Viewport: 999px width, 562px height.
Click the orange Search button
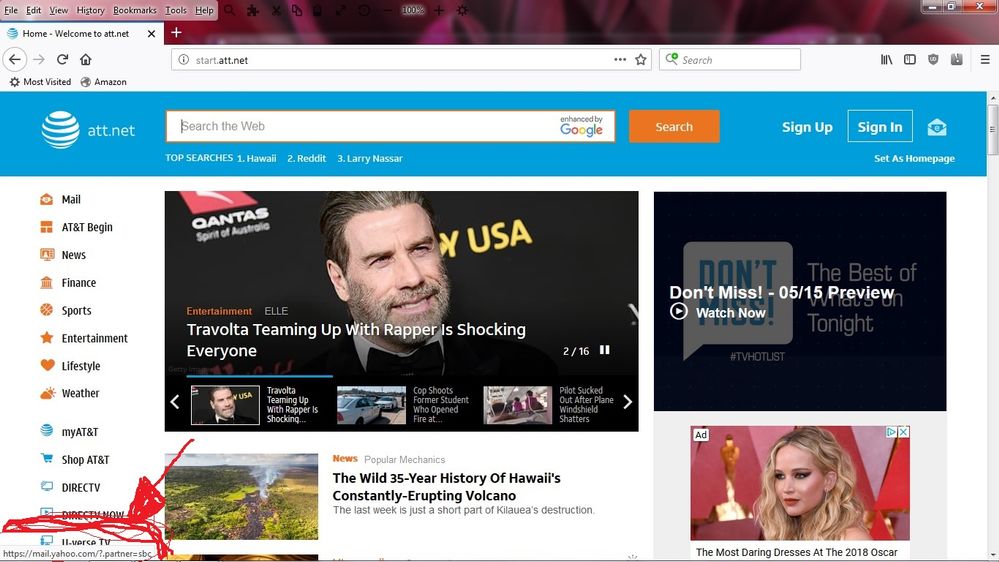pos(674,126)
